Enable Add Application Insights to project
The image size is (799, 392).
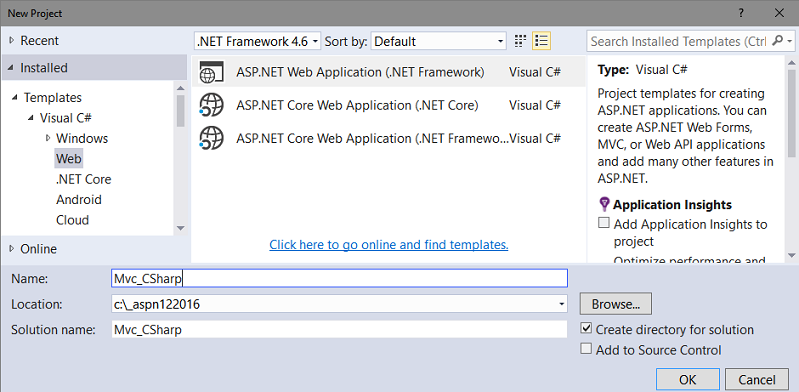coord(604,223)
